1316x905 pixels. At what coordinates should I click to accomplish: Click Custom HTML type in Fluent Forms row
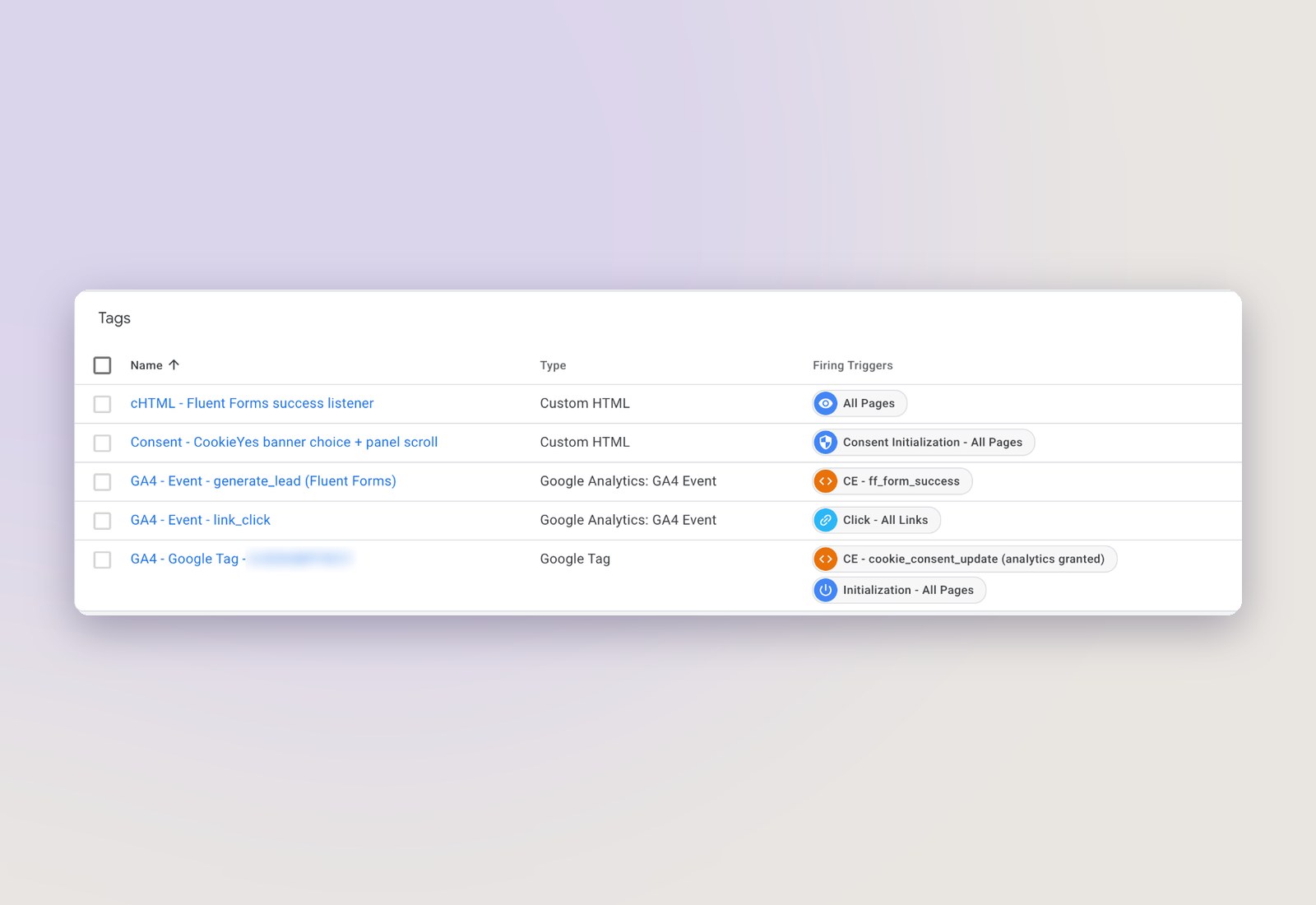[585, 403]
